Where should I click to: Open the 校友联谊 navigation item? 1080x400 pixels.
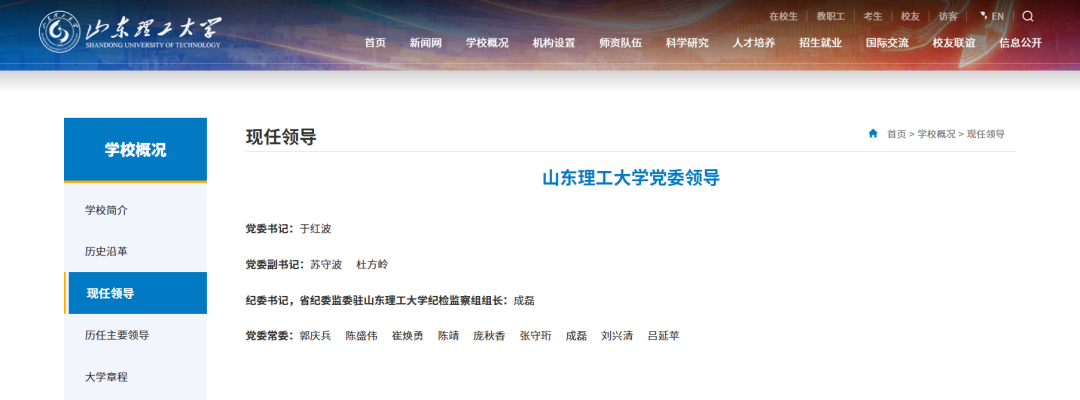(954, 43)
